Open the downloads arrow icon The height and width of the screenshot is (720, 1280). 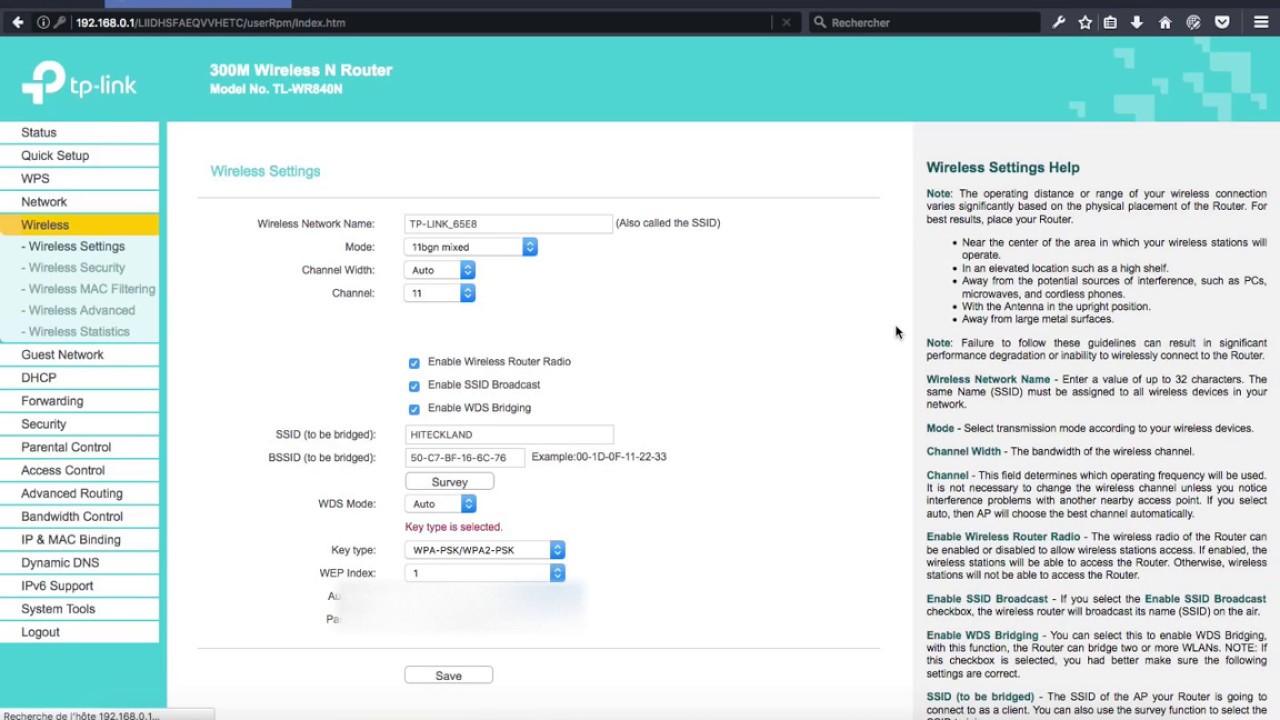(x=1137, y=22)
